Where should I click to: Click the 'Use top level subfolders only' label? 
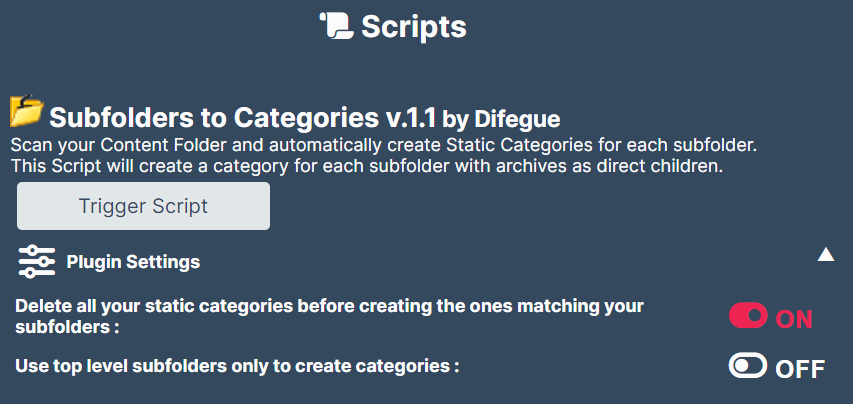click(237, 366)
